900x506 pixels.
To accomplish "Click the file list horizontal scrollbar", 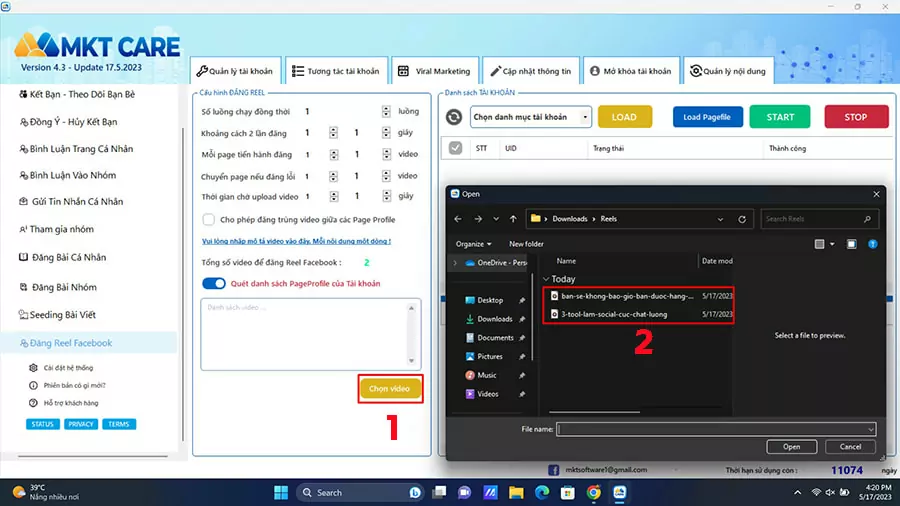I will [x=594, y=412].
